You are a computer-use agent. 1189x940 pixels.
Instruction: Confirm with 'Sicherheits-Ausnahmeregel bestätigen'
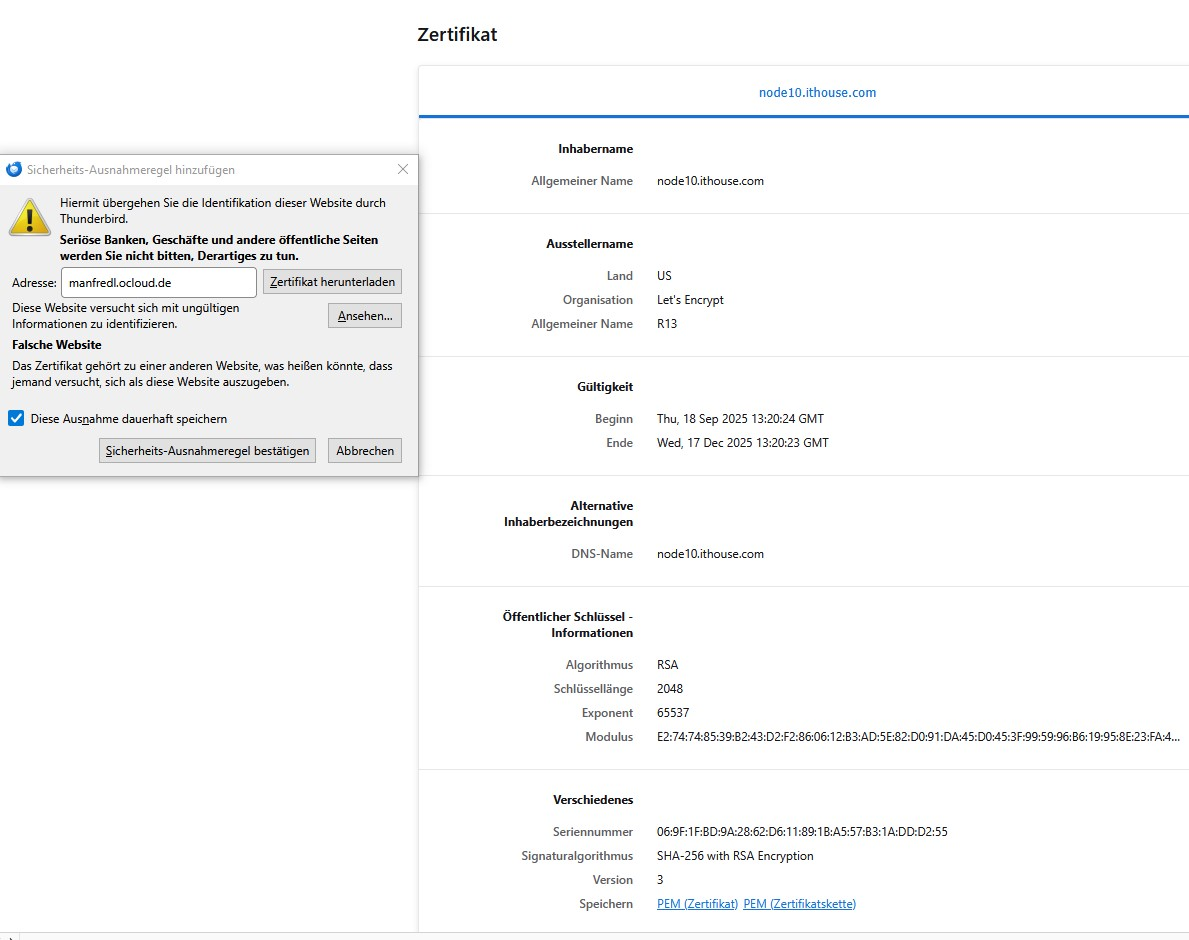[x=208, y=451]
